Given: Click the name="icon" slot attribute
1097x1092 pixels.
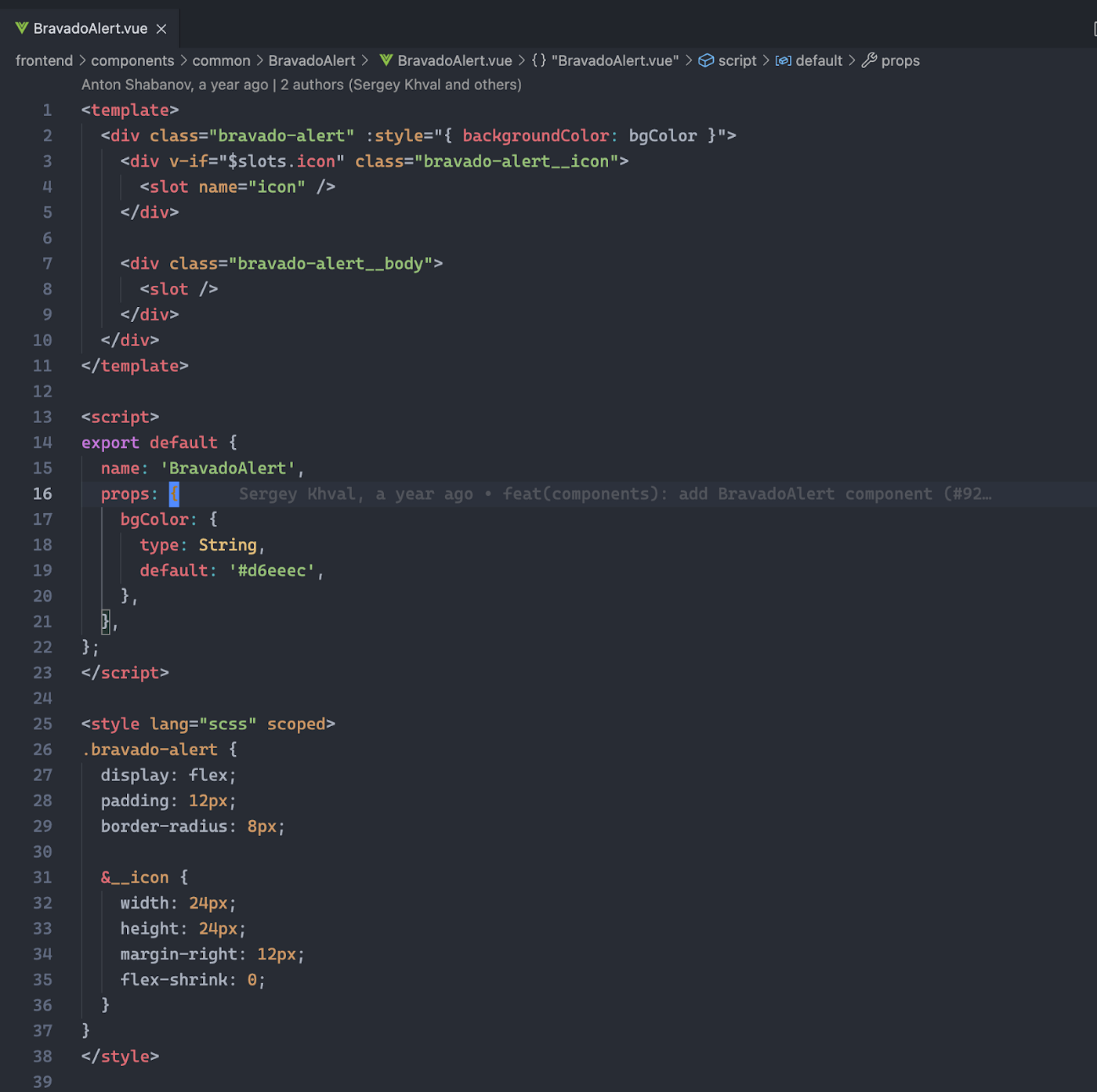Looking at the screenshot, I should click(252, 187).
